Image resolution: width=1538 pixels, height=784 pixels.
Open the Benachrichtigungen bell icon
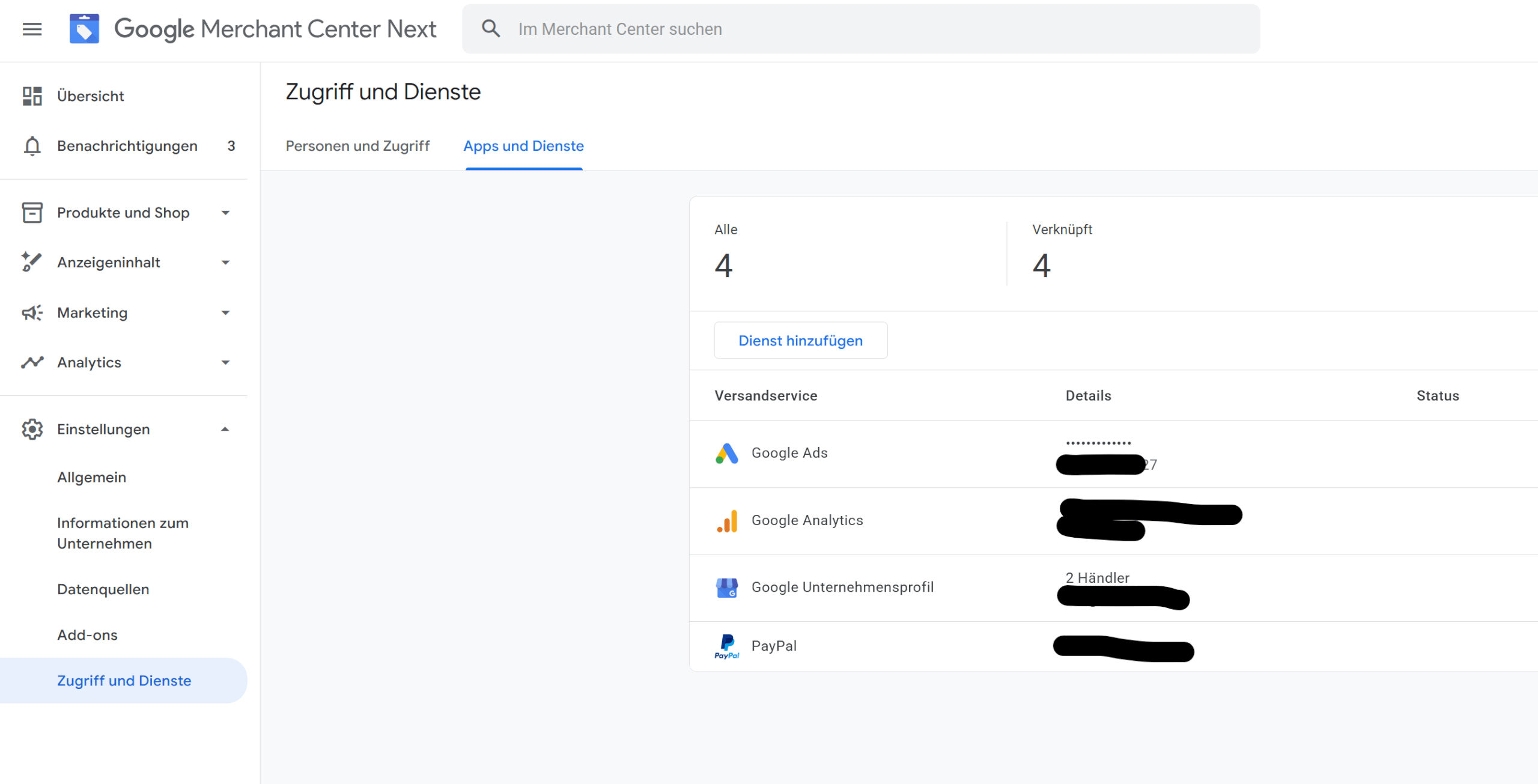tap(31, 145)
